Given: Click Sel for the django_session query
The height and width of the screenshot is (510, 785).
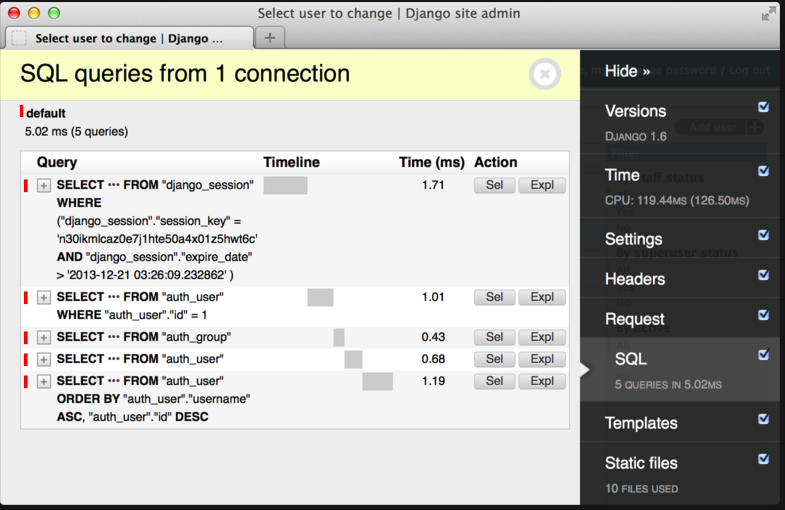Looking at the screenshot, I should (495, 185).
